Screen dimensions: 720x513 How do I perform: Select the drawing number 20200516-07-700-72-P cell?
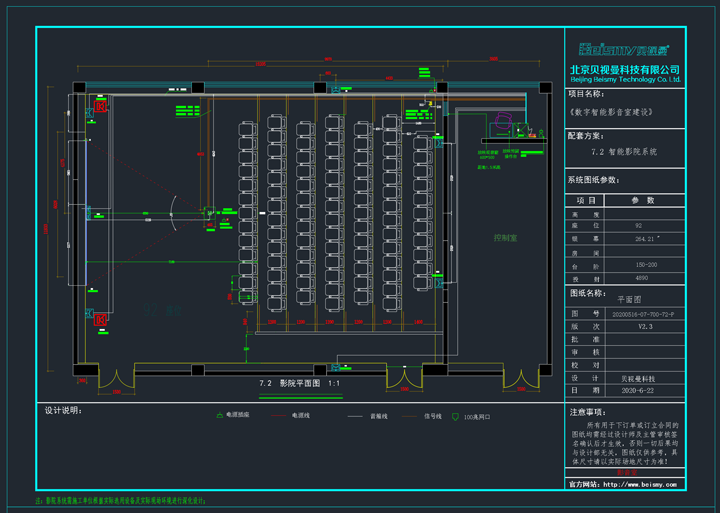tap(645, 315)
